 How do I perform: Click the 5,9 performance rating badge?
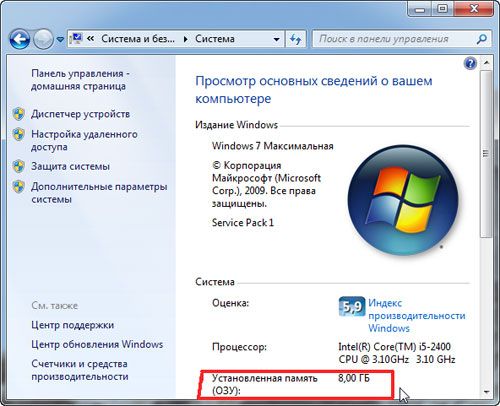pyautogui.click(x=351, y=307)
